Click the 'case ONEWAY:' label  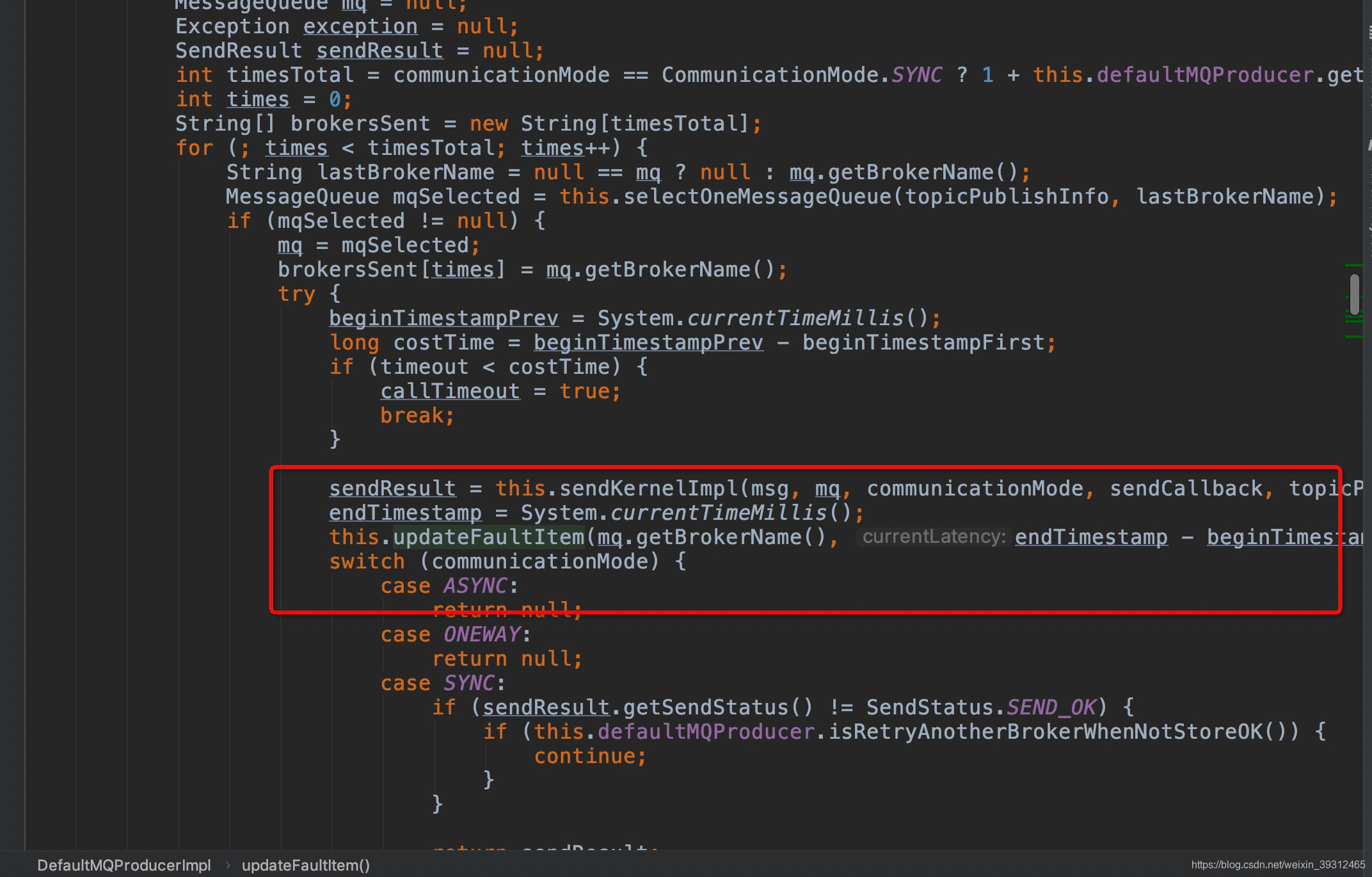coord(456,634)
